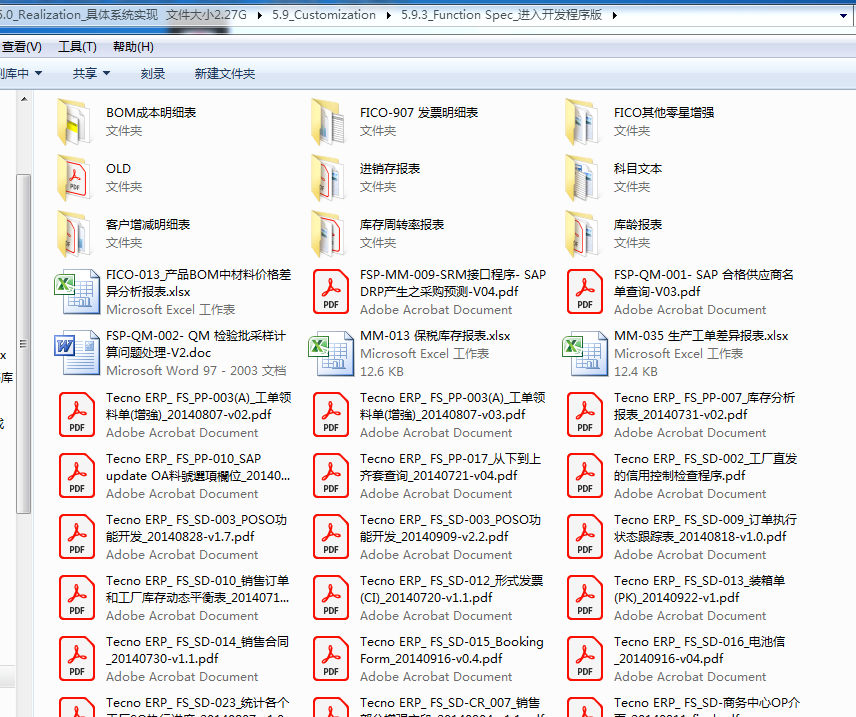The height and width of the screenshot is (717, 856).
Task: Select the FS_SD-013 装箱单 PDF icon
Action: tap(585, 598)
